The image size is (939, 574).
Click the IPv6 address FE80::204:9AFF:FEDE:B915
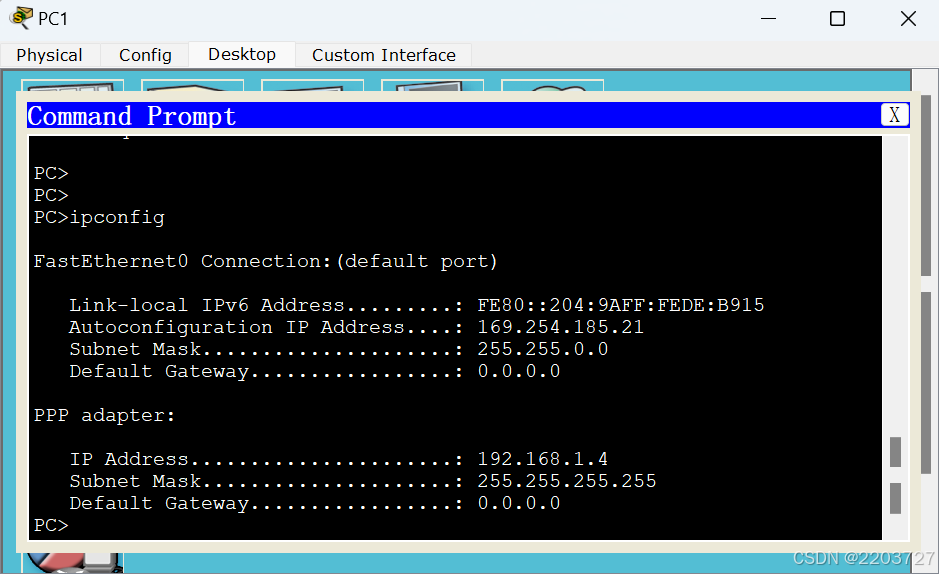620,305
